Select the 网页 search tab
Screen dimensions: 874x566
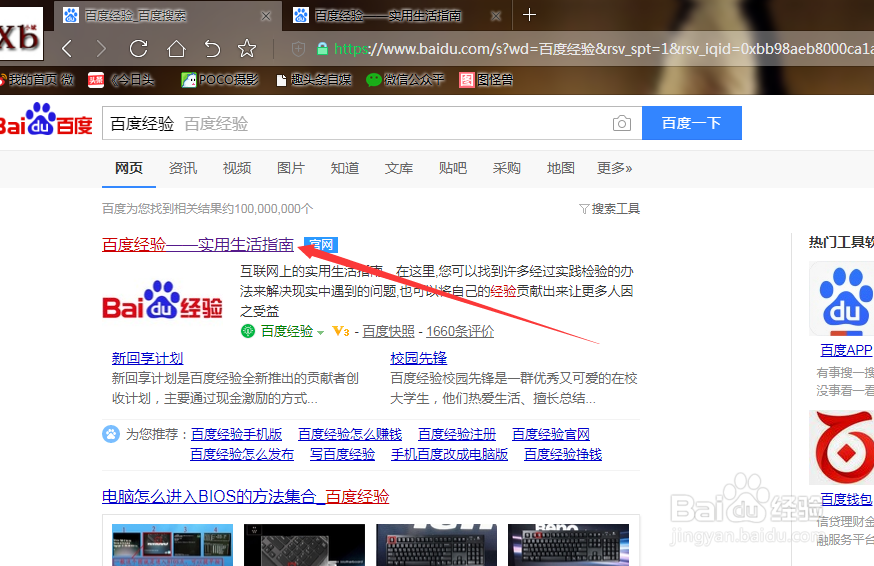(129, 168)
